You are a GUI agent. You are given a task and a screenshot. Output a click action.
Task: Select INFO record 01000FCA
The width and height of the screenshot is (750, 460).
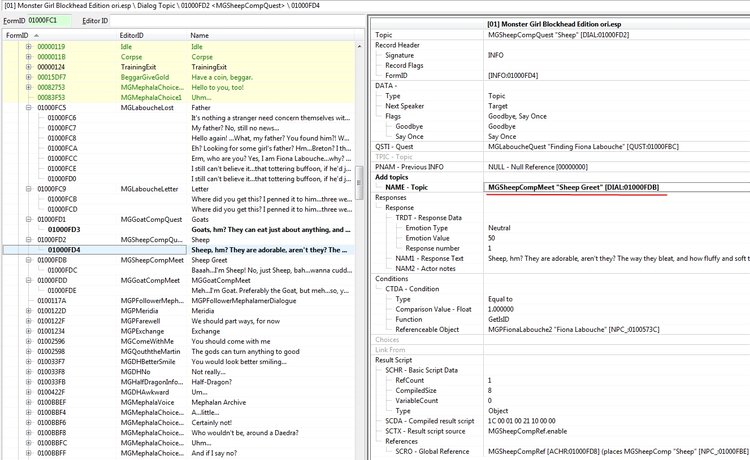(179, 148)
